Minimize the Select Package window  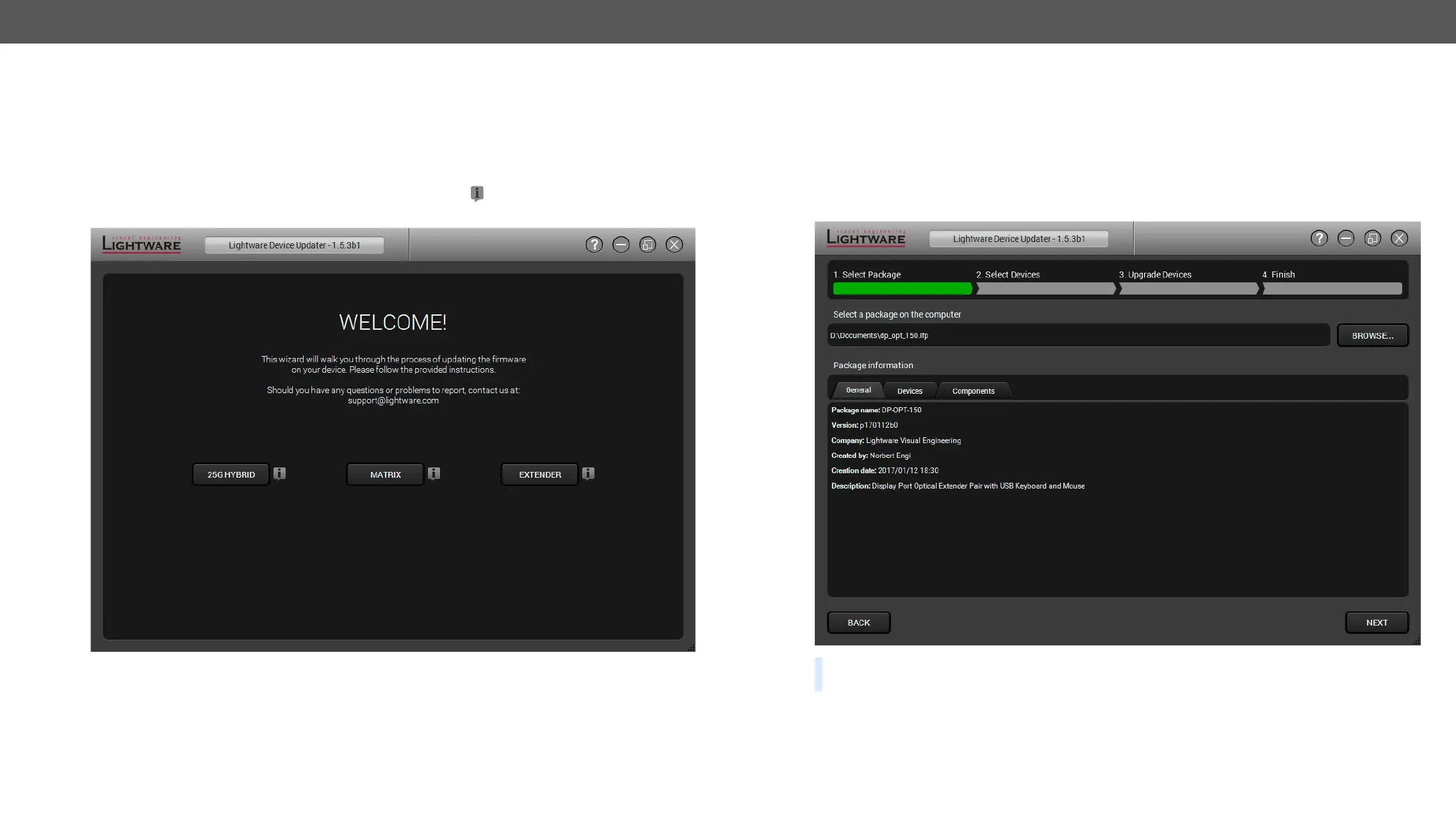pos(1346,238)
